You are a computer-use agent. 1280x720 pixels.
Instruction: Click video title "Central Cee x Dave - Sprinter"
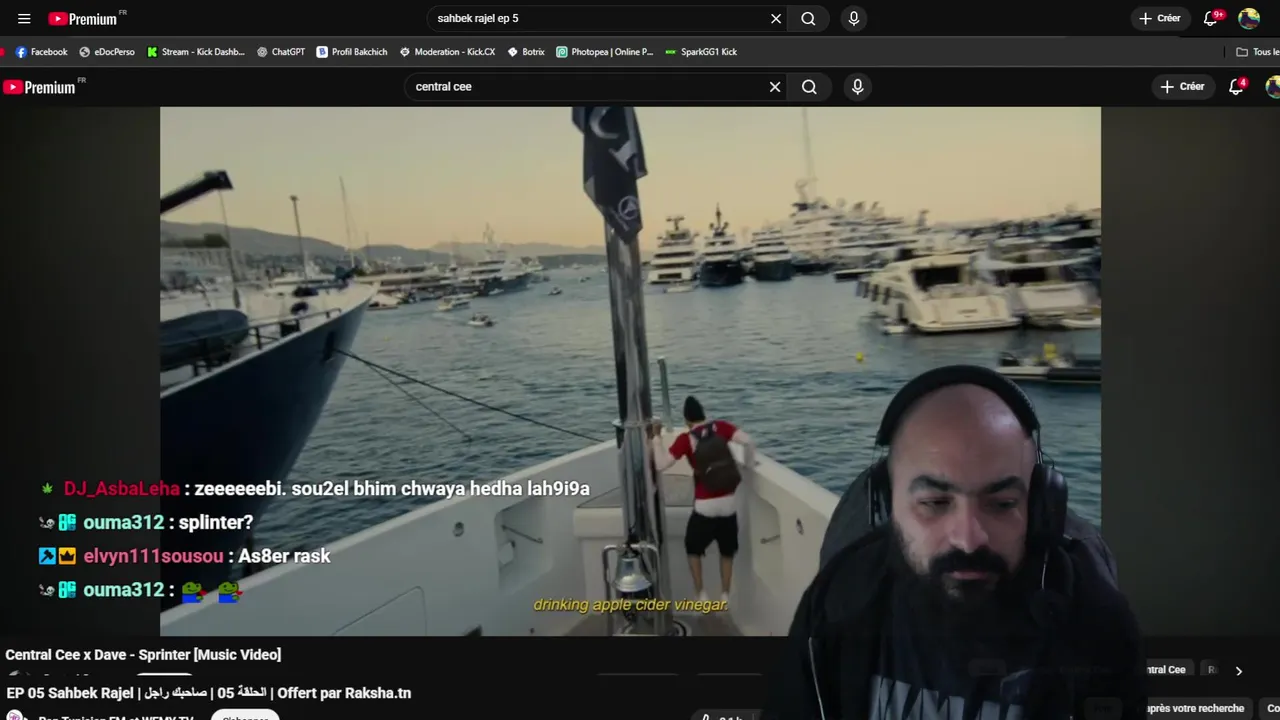click(143, 654)
